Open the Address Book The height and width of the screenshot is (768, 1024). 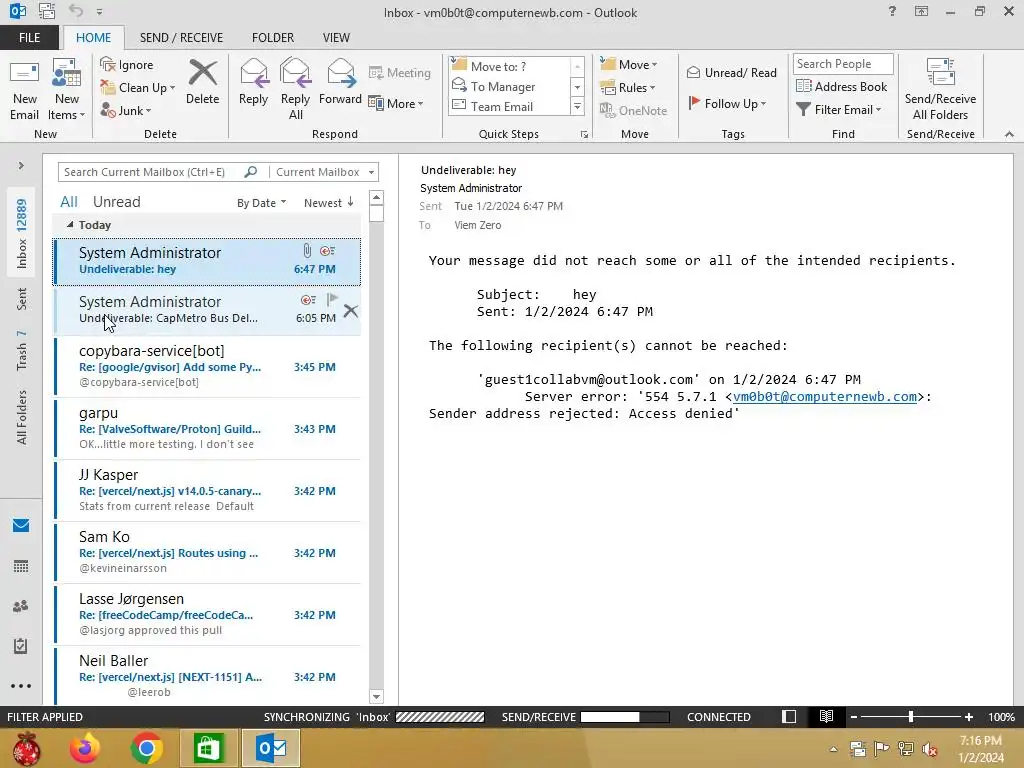coord(842,86)
